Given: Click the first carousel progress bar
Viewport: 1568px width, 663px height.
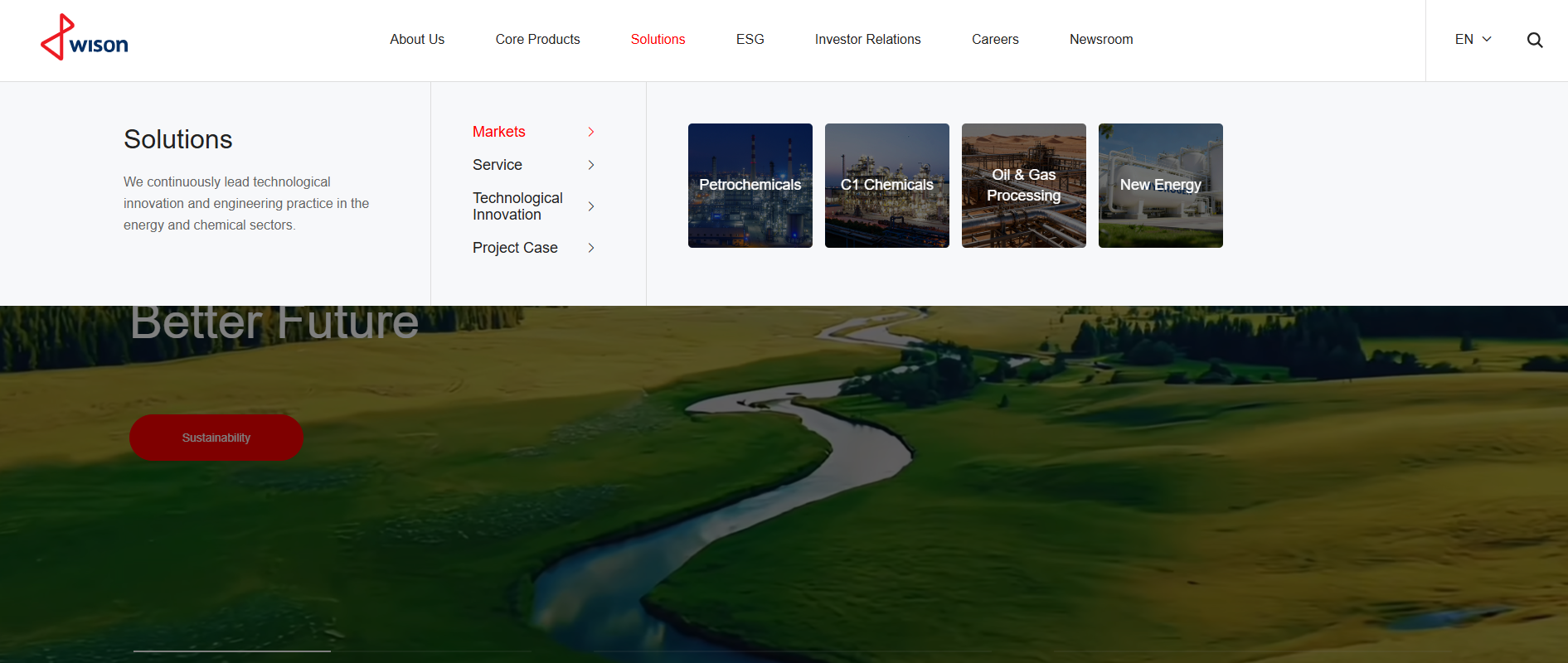Looking at the screenshot, I should coord(232,651).
